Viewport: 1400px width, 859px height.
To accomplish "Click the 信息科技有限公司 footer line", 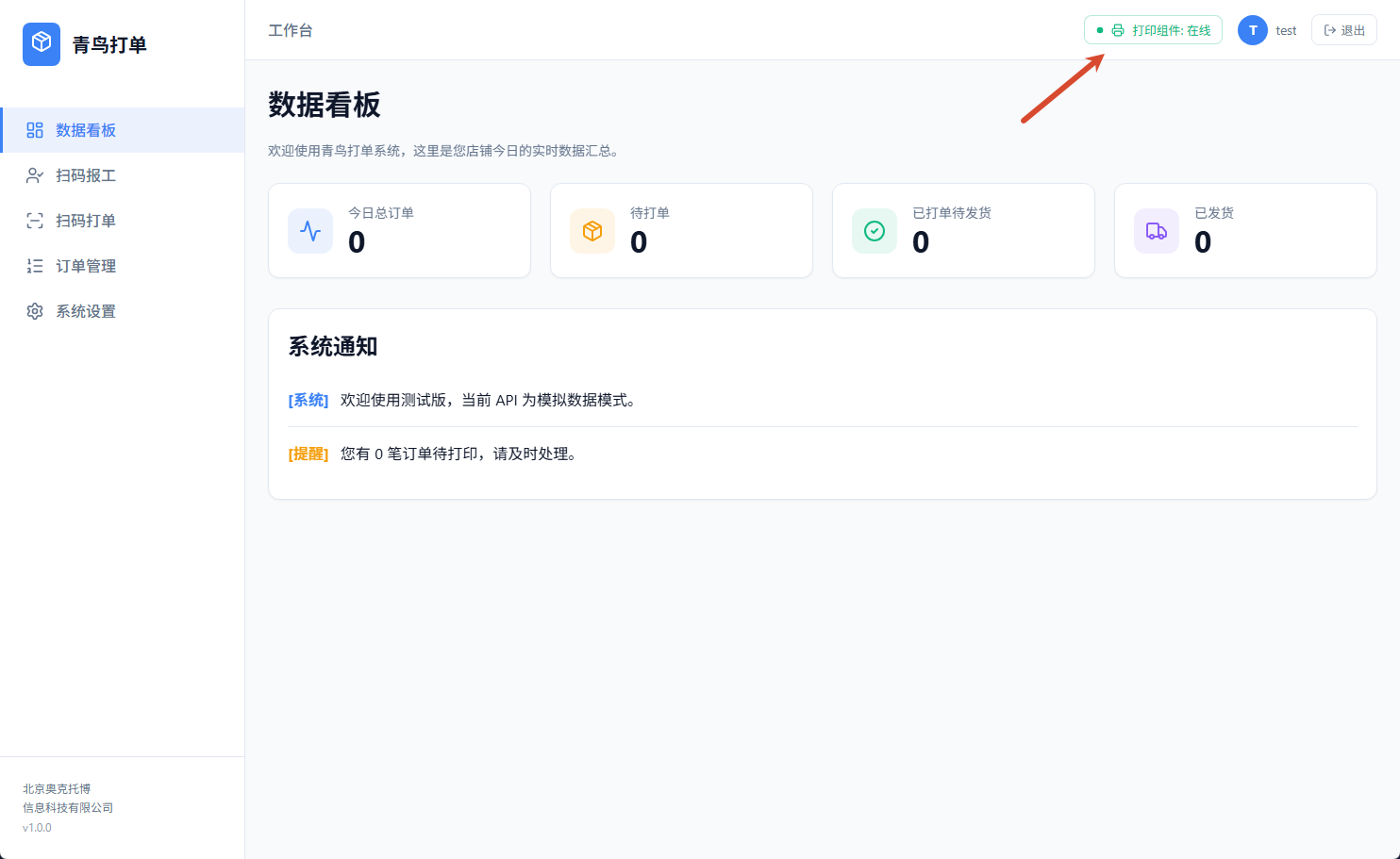I will tap(68, 808).
